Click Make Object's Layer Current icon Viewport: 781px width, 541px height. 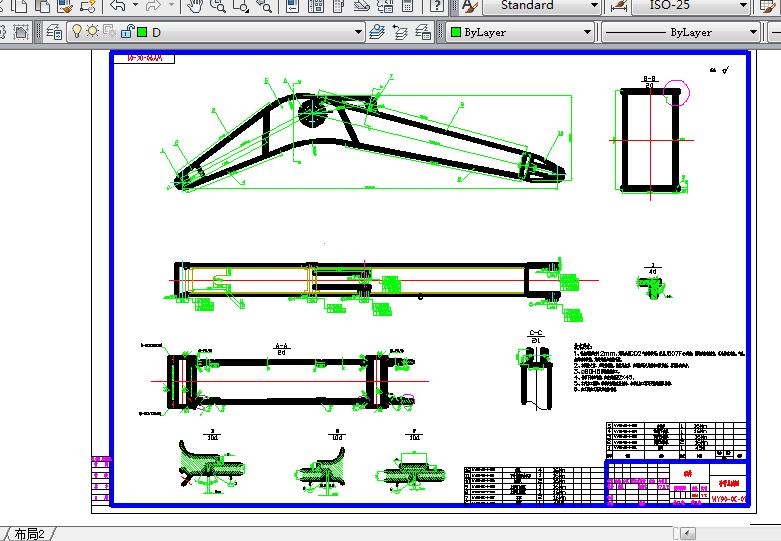377,32
